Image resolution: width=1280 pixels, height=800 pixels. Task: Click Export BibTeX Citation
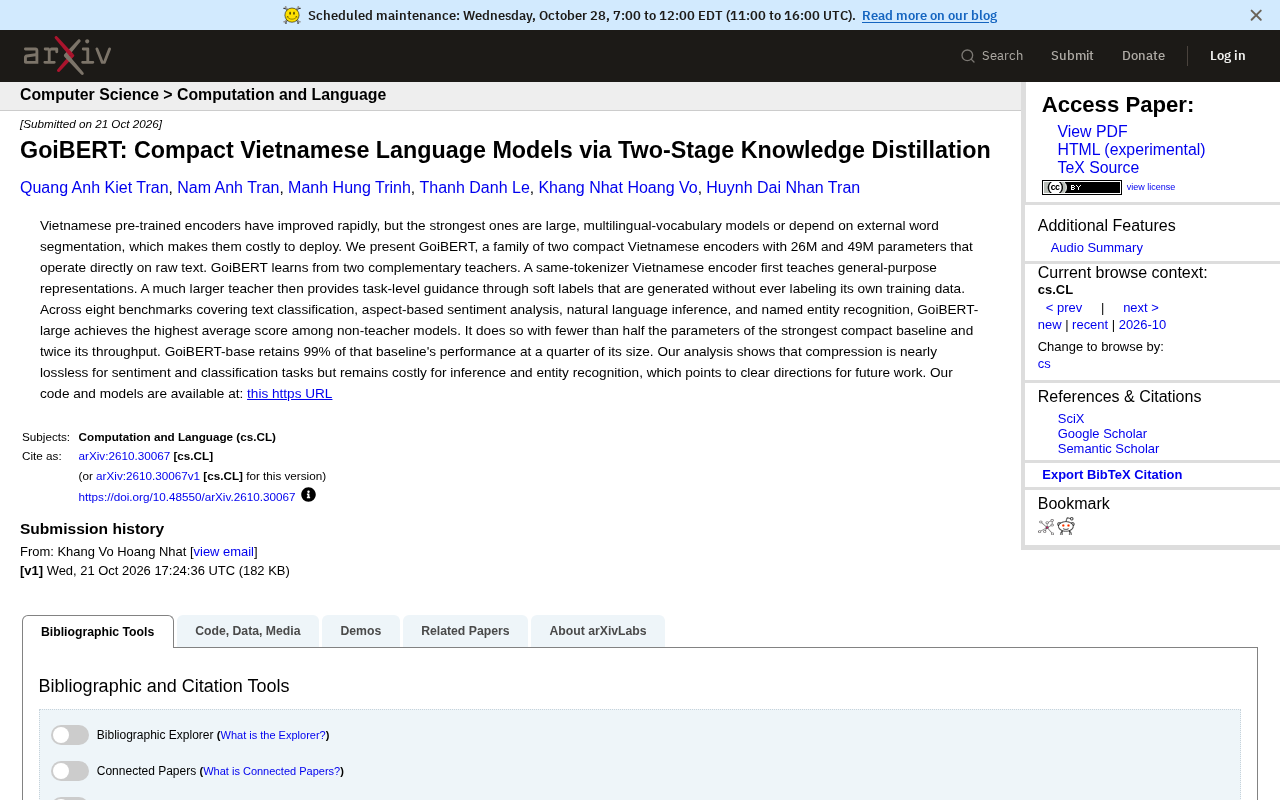pos(1112,475)
